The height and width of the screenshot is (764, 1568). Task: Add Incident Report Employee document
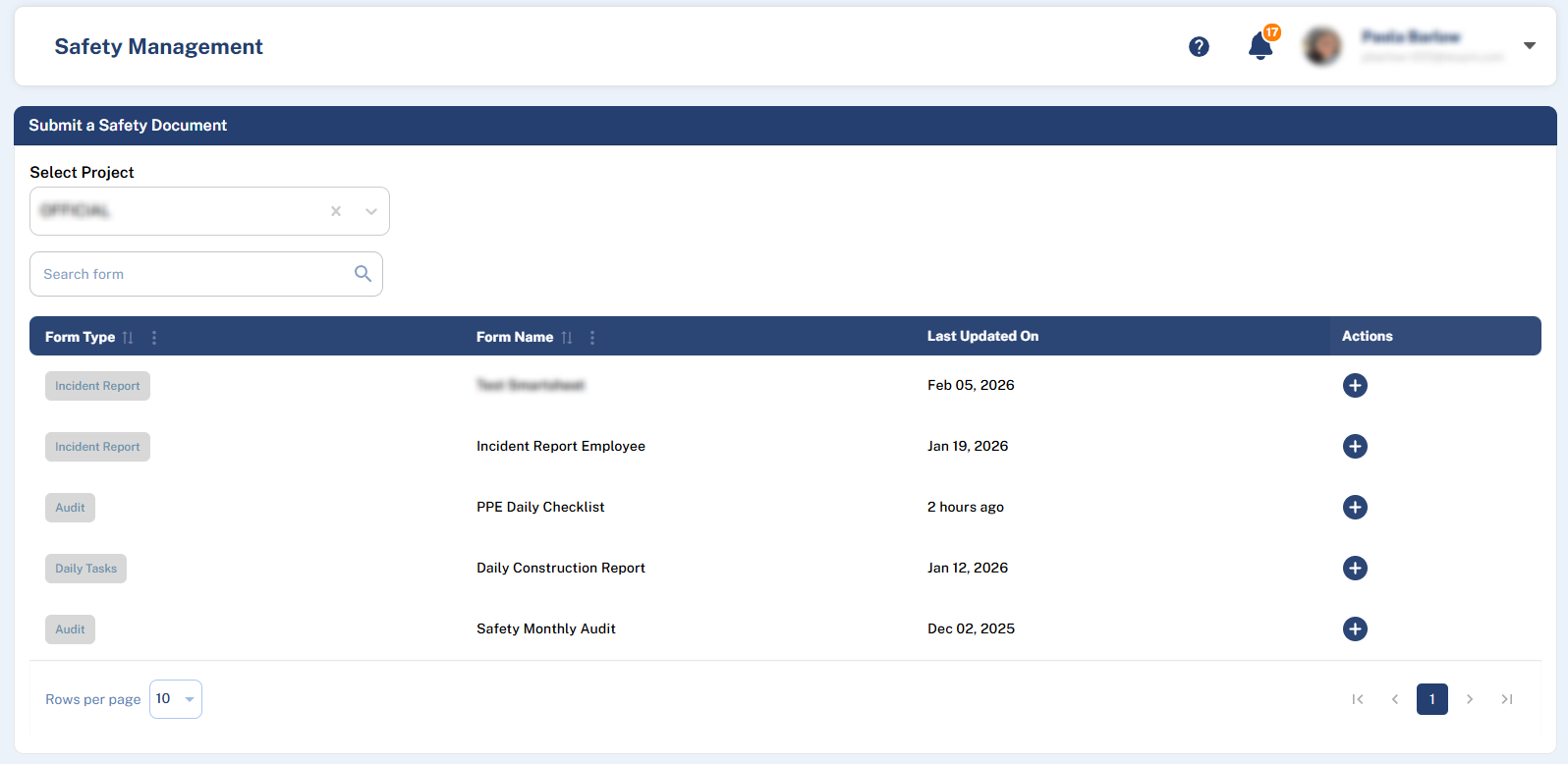[1355, 446]
